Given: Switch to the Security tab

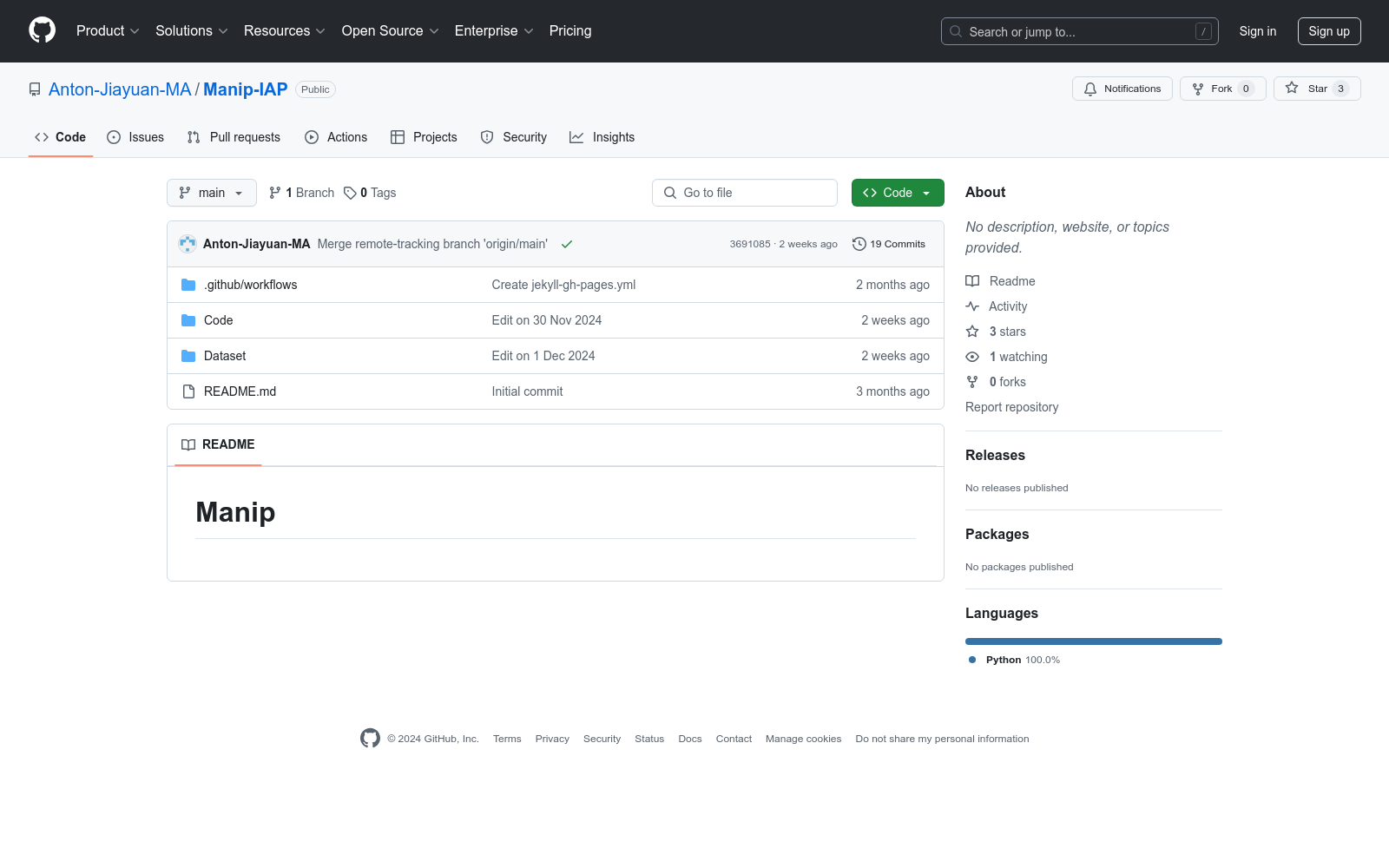Looking at the screenshot, I should (x=514, y=137).
